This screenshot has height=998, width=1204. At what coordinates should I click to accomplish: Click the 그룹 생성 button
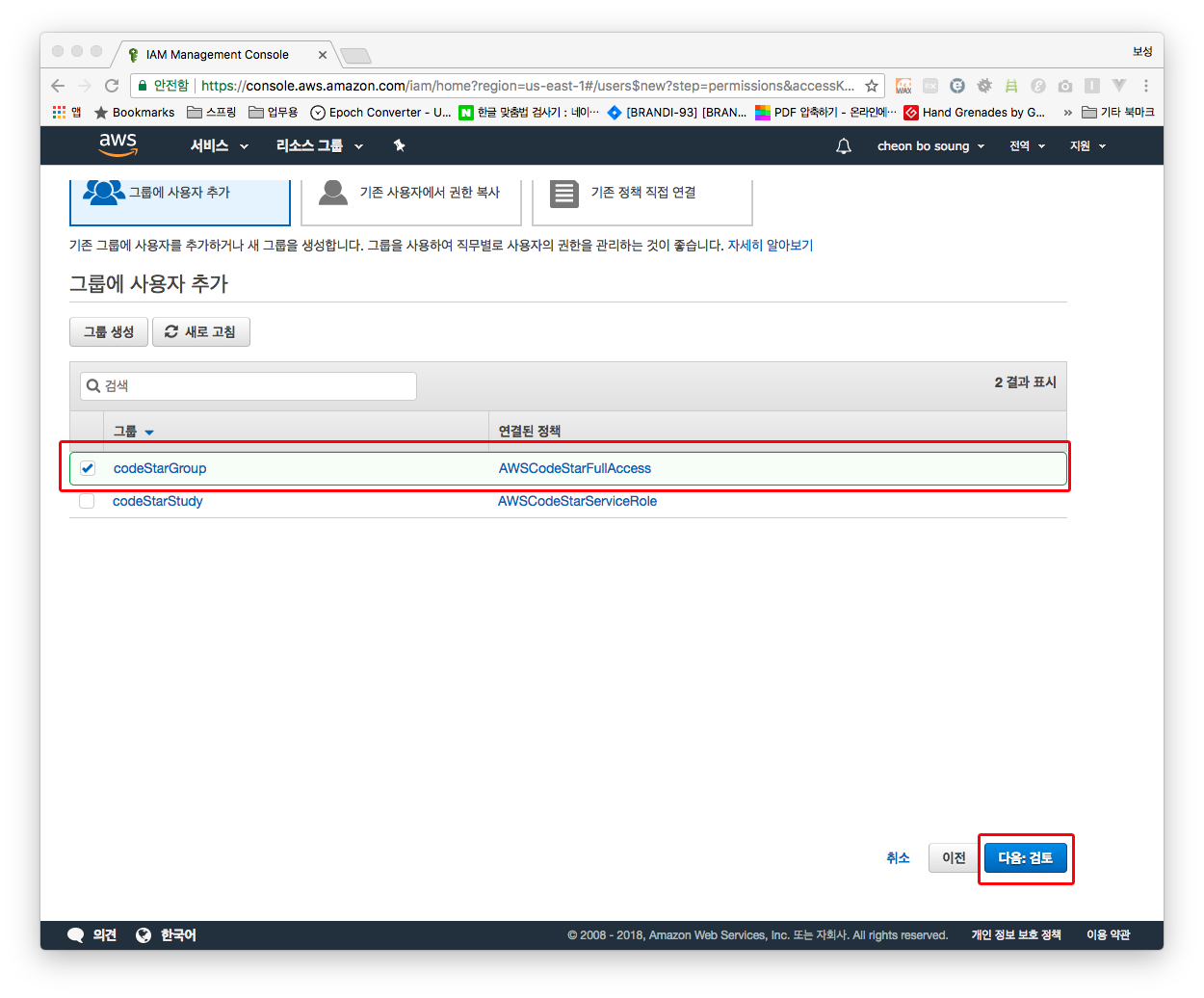(109, 332)
